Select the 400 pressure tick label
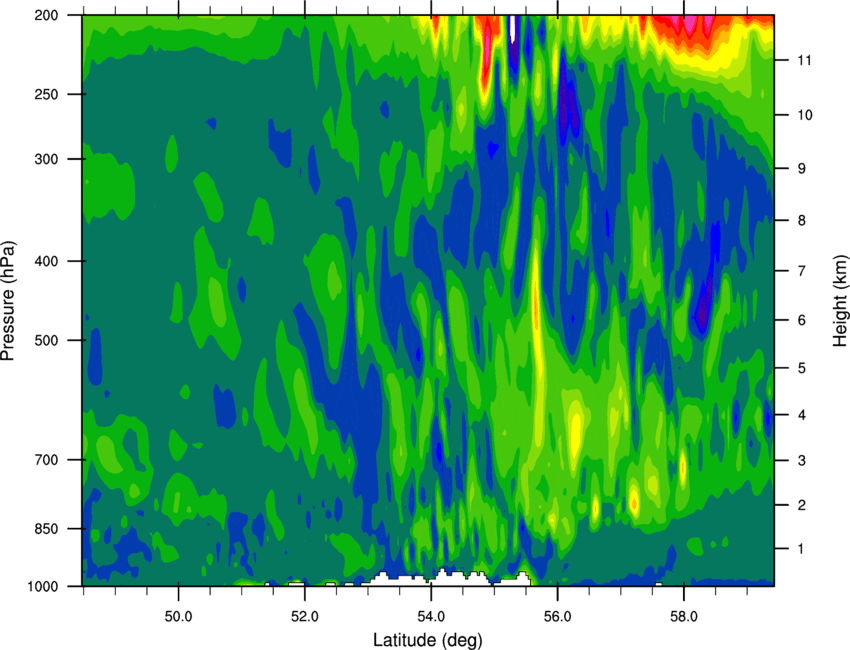 46,261
